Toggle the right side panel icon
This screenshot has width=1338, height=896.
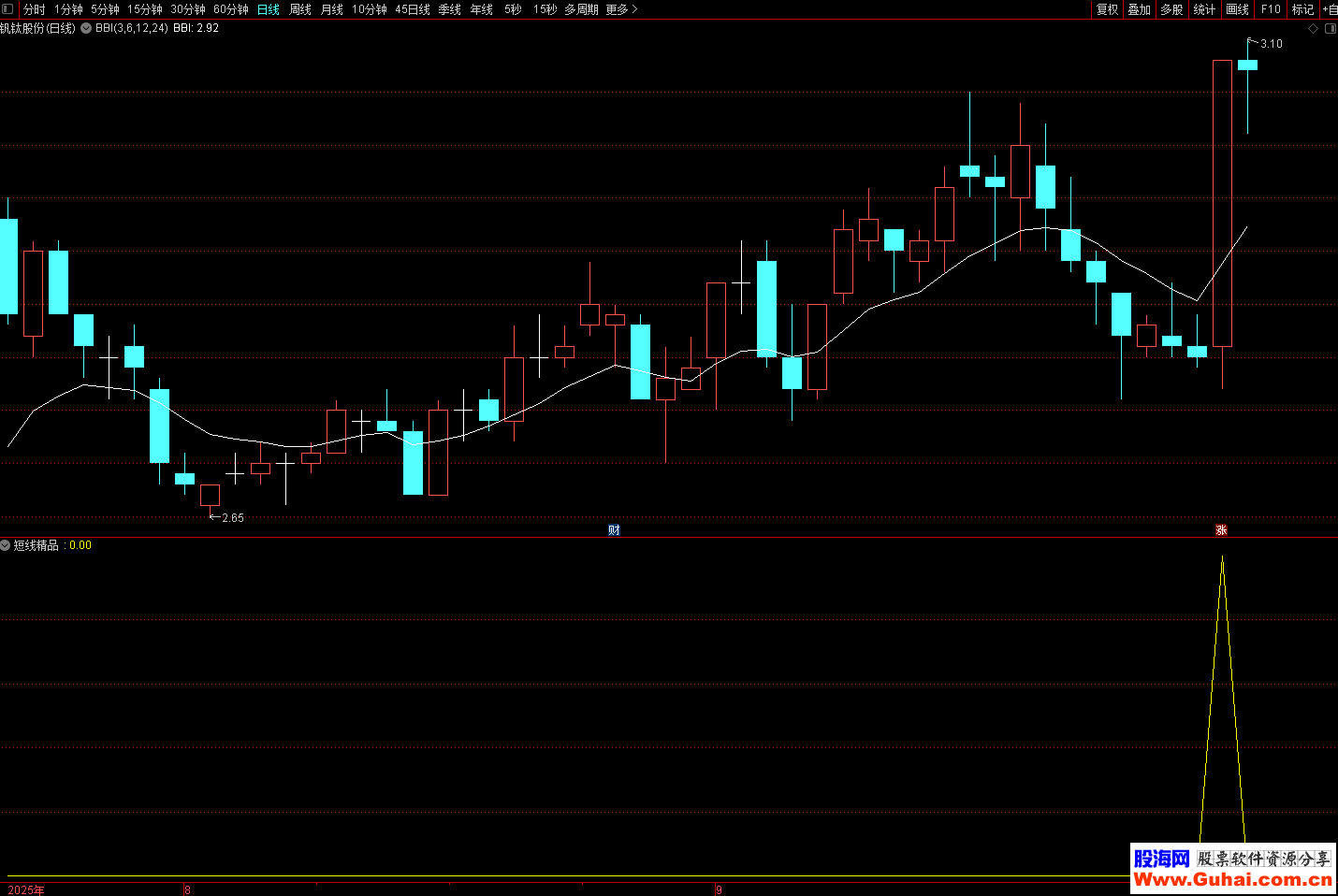tap(1331, 29)
